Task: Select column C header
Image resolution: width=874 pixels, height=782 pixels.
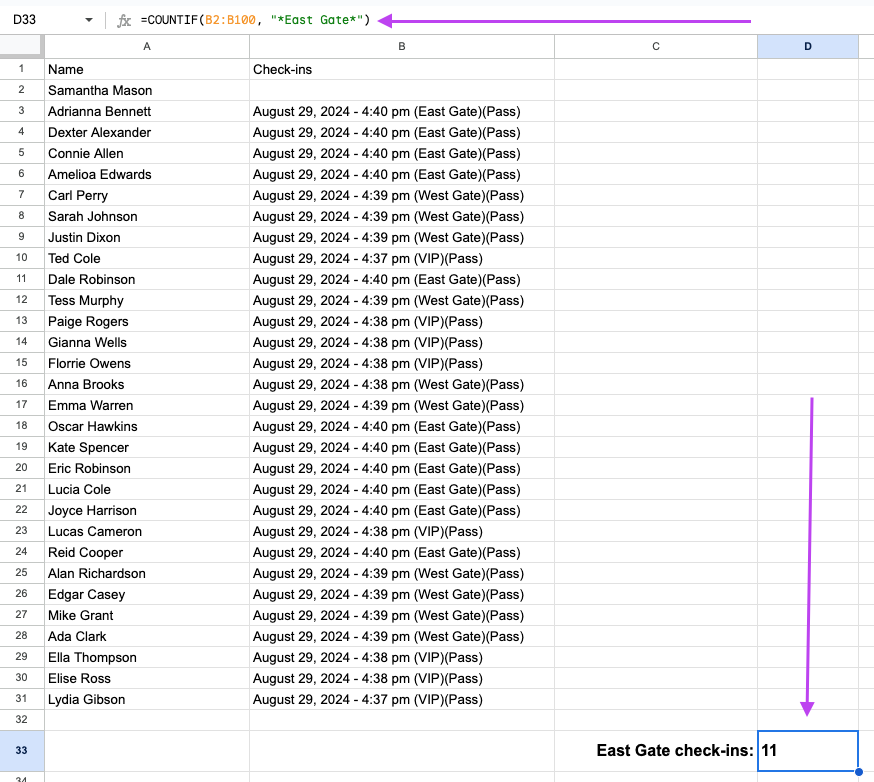Action: click(655, 46)
